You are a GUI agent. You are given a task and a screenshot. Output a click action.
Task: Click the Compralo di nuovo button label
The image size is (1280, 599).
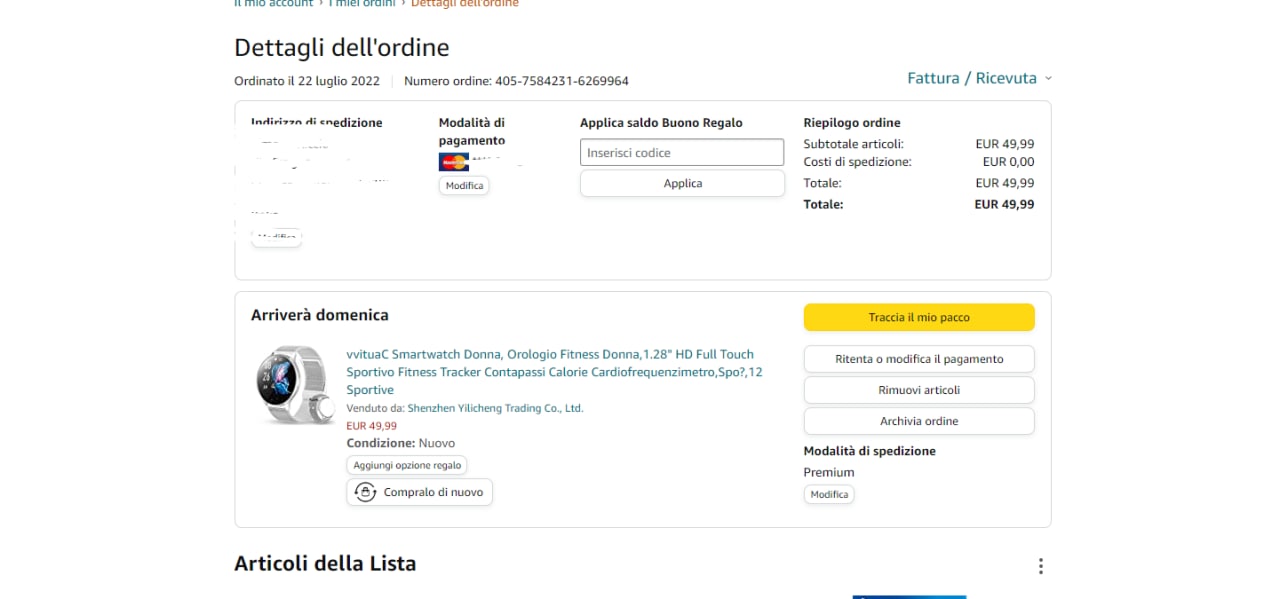pos(433,492)
